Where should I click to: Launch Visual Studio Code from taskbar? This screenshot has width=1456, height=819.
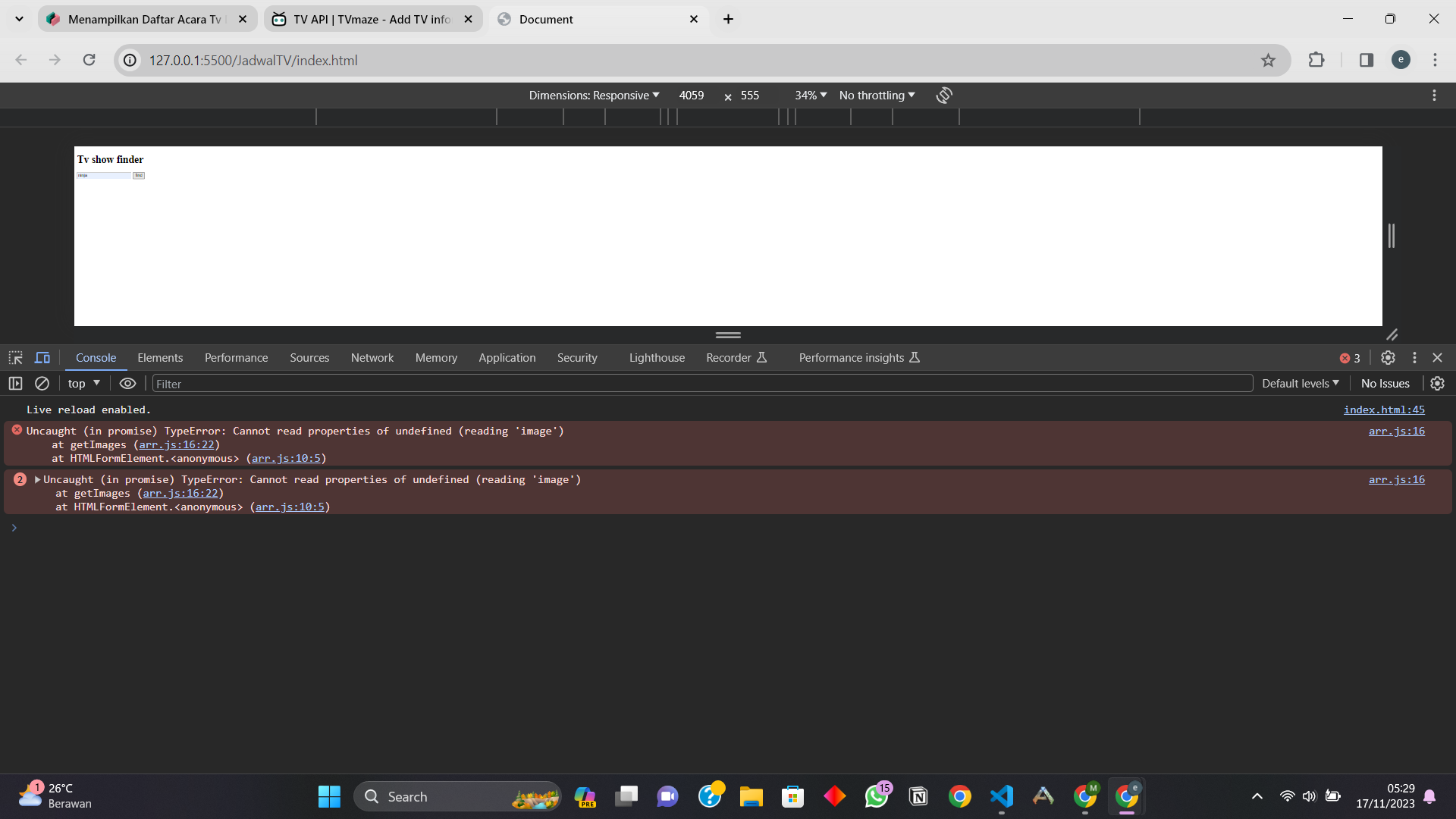click(1001, 796)
